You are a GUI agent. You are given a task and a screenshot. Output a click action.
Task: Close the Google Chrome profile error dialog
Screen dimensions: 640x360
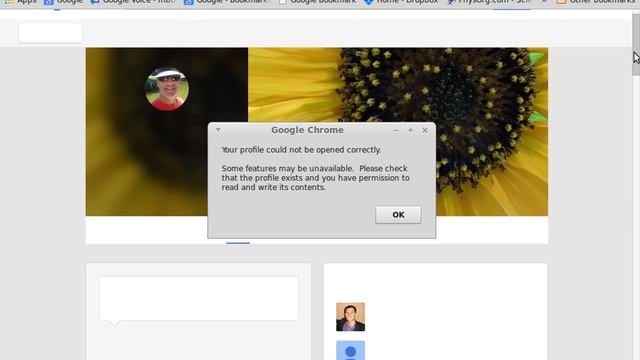(x=425, y=130)
